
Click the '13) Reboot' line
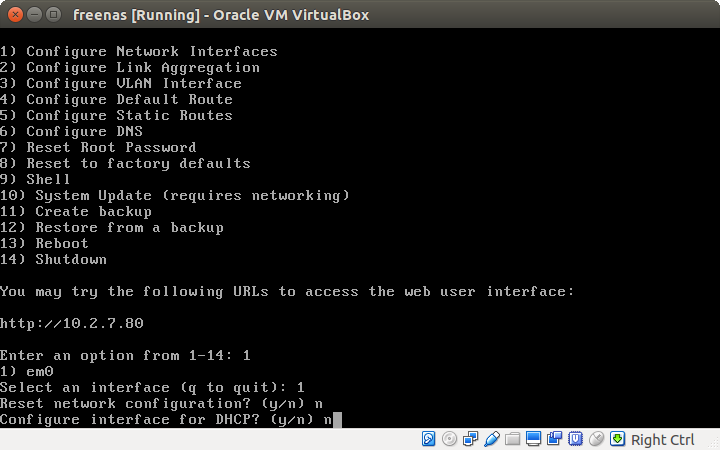click(44, 244)
